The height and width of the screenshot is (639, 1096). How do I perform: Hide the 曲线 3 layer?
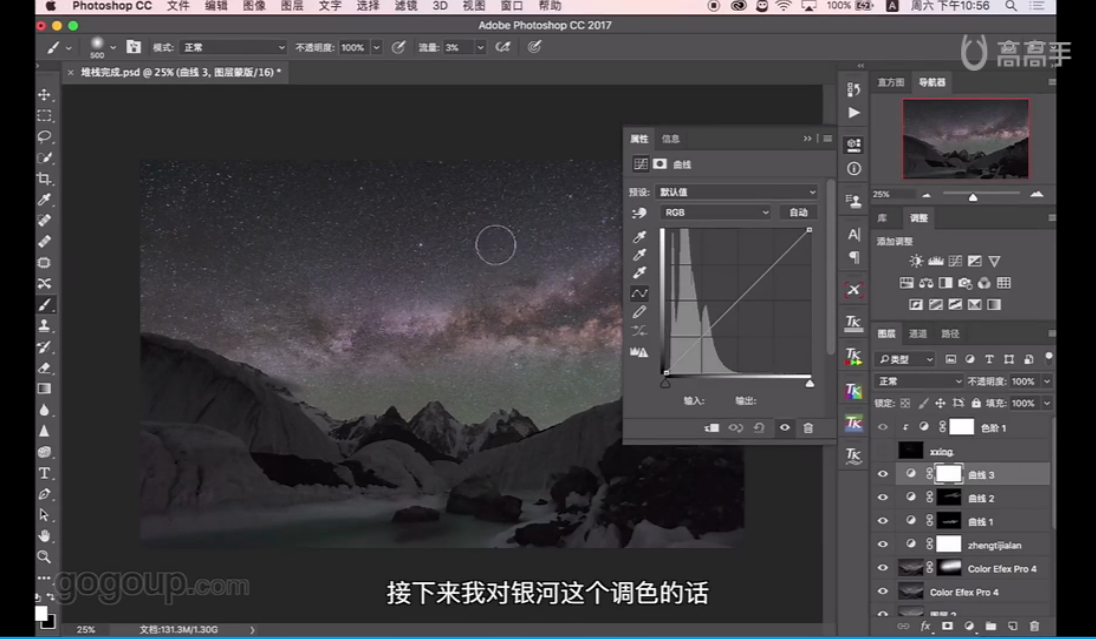pyautogui.click(x=883, y=474)
